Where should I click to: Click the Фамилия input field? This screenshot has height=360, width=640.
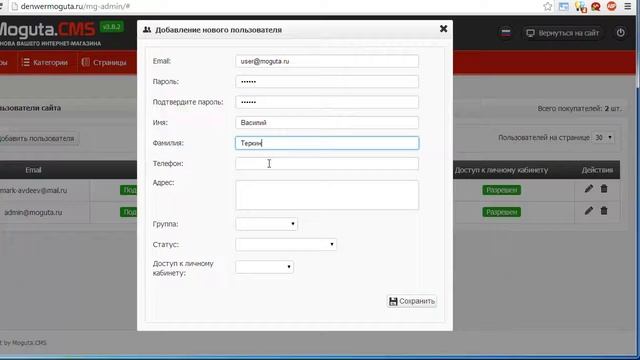327,143
